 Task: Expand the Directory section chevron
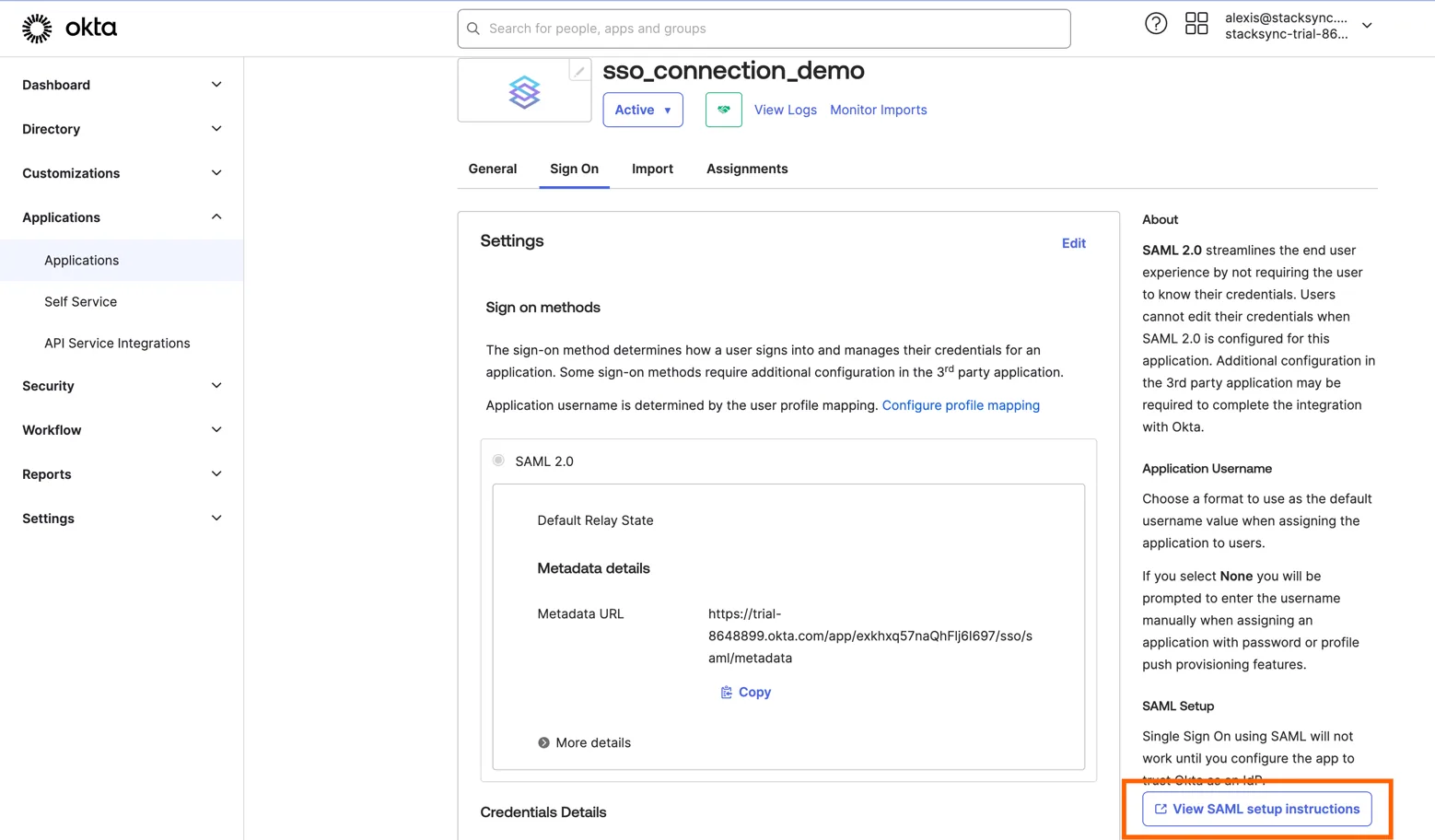[x=216, y=129]
